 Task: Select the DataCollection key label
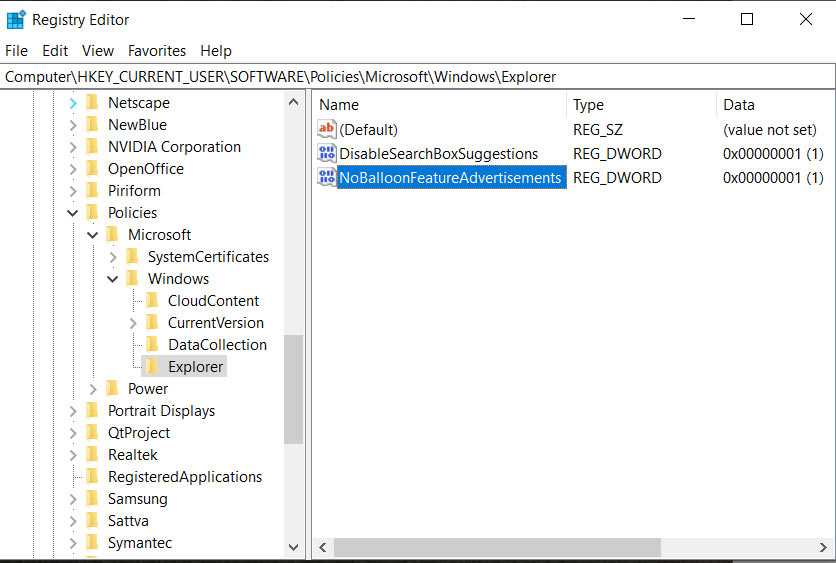[218, 345]
